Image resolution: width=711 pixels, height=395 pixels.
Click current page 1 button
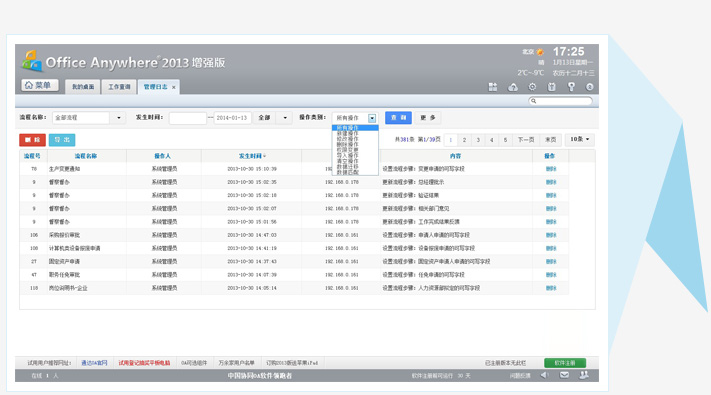[450, 140]
